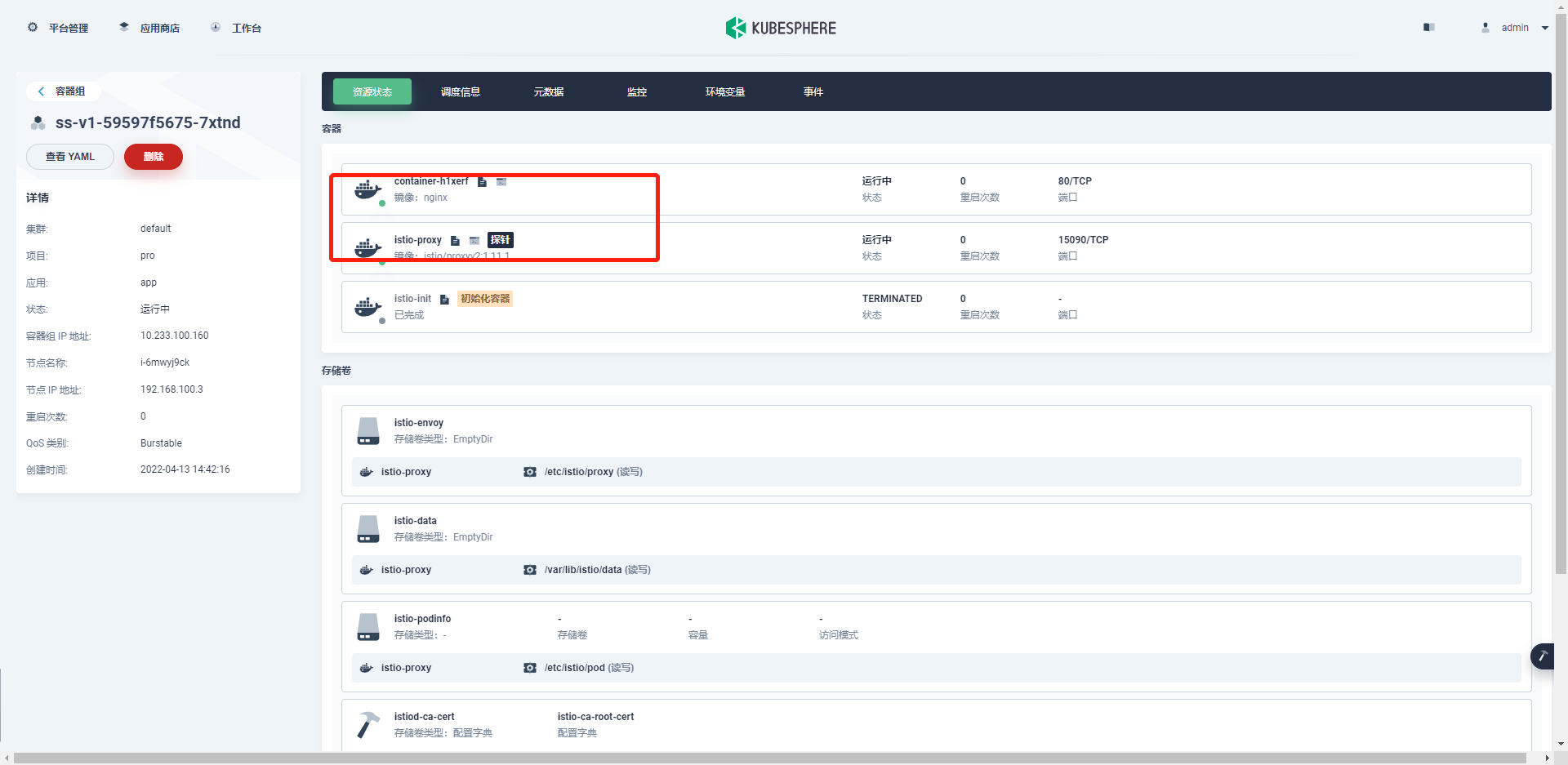Open platform management gear icon
This screenshot has height=765, width=1568.
coord(33,27)
